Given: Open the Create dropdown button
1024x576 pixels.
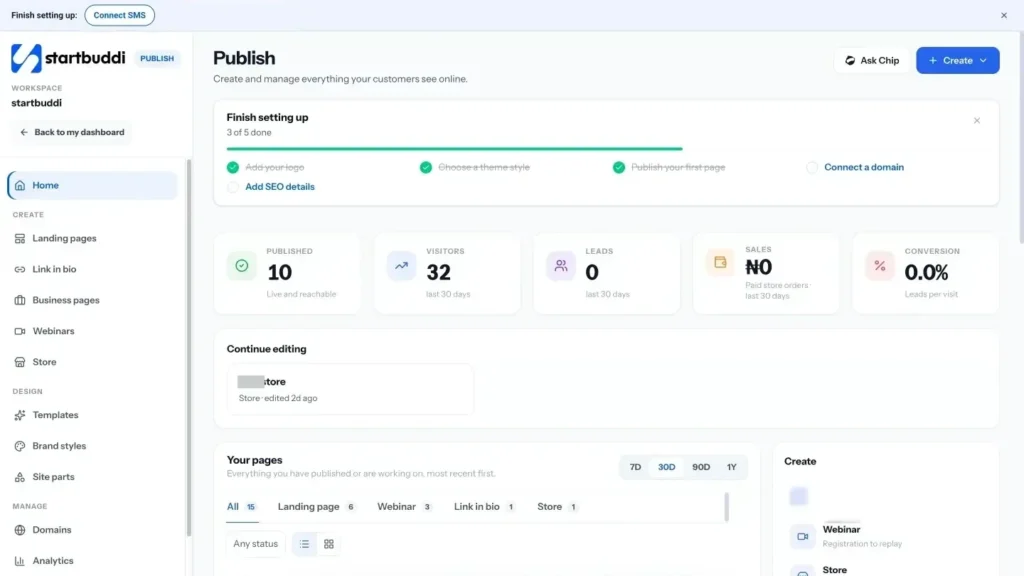Looking at the screenshot, I should coord(957,60).
